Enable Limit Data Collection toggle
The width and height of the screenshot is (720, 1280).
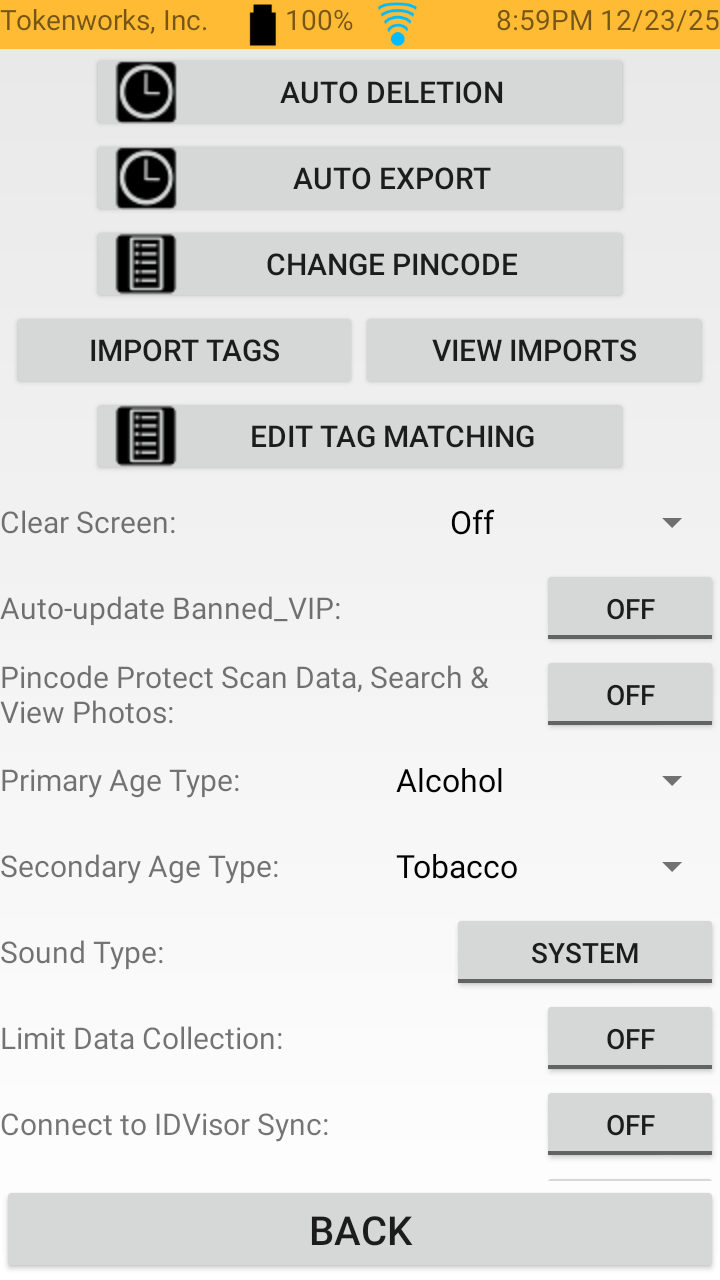[629, 1039]
